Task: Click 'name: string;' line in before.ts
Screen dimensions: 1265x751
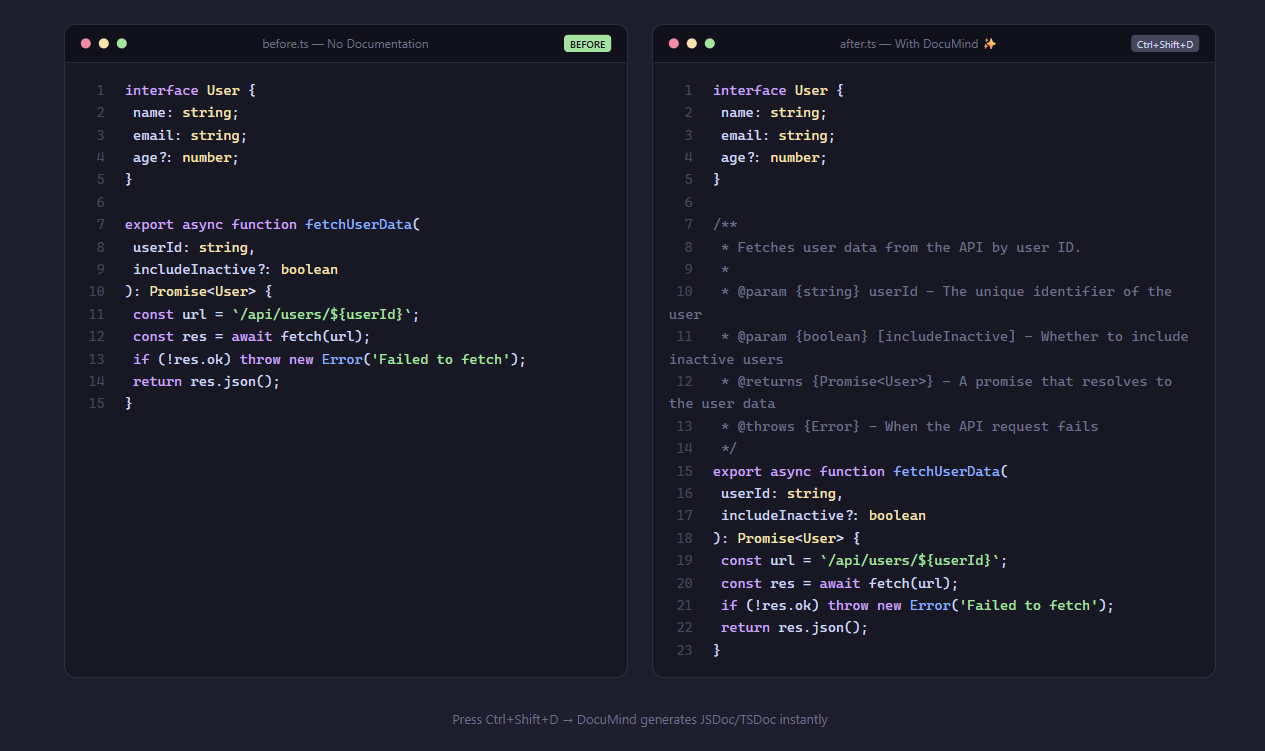Action: [186, 112]
